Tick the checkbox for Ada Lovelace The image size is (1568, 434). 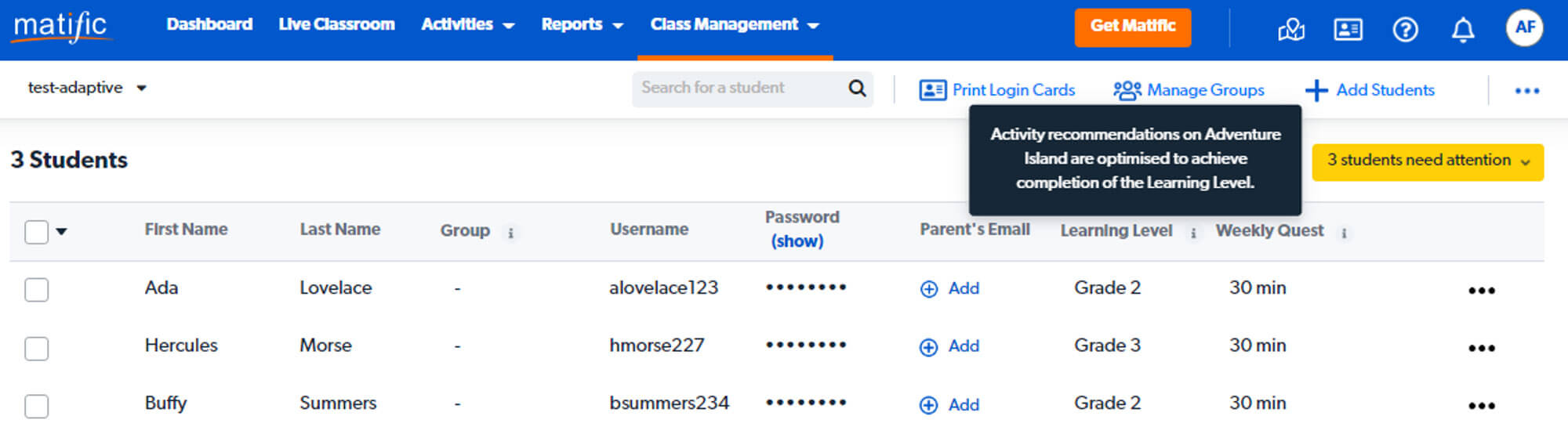pos(37,290)
